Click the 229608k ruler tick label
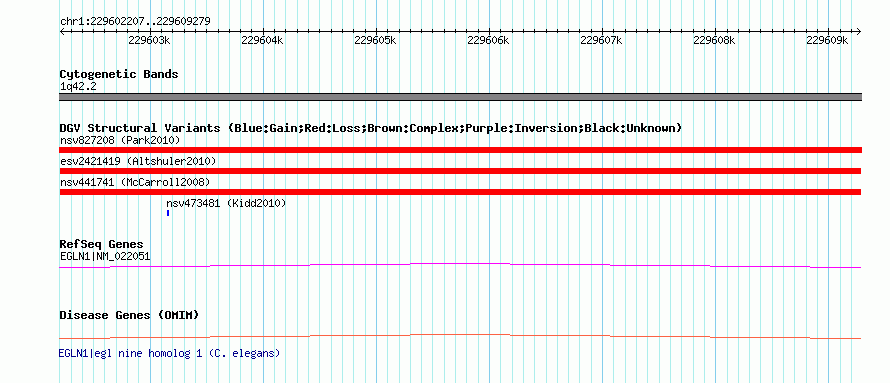The width and height of the screenshot is (890, 383). tap(715, 40)
